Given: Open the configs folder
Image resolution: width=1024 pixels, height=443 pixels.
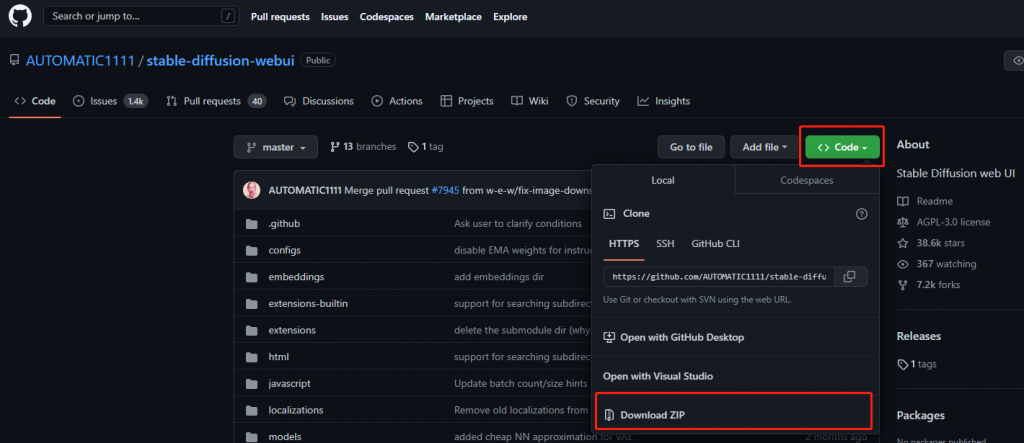Looking at the screenshot, I should coord(284,250).
